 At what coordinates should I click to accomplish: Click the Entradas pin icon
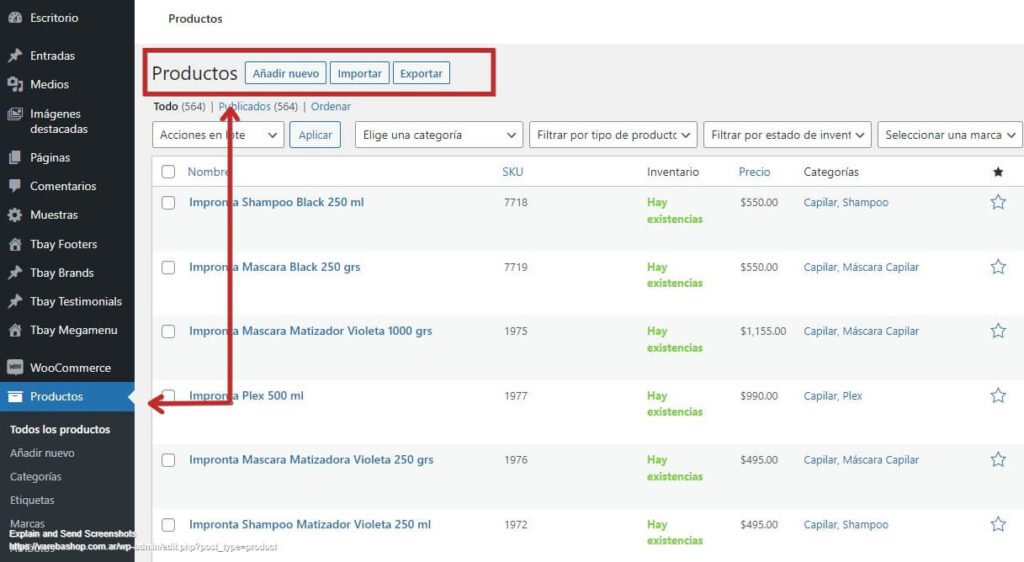tap(14, 55)
